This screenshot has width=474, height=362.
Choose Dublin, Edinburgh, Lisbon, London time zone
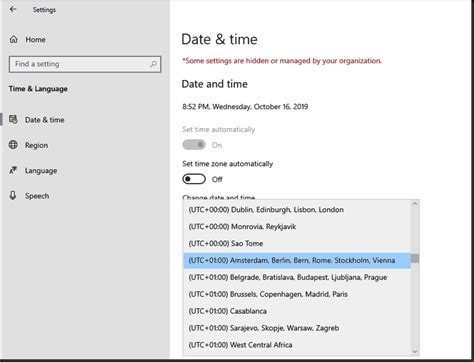point(297,210)
